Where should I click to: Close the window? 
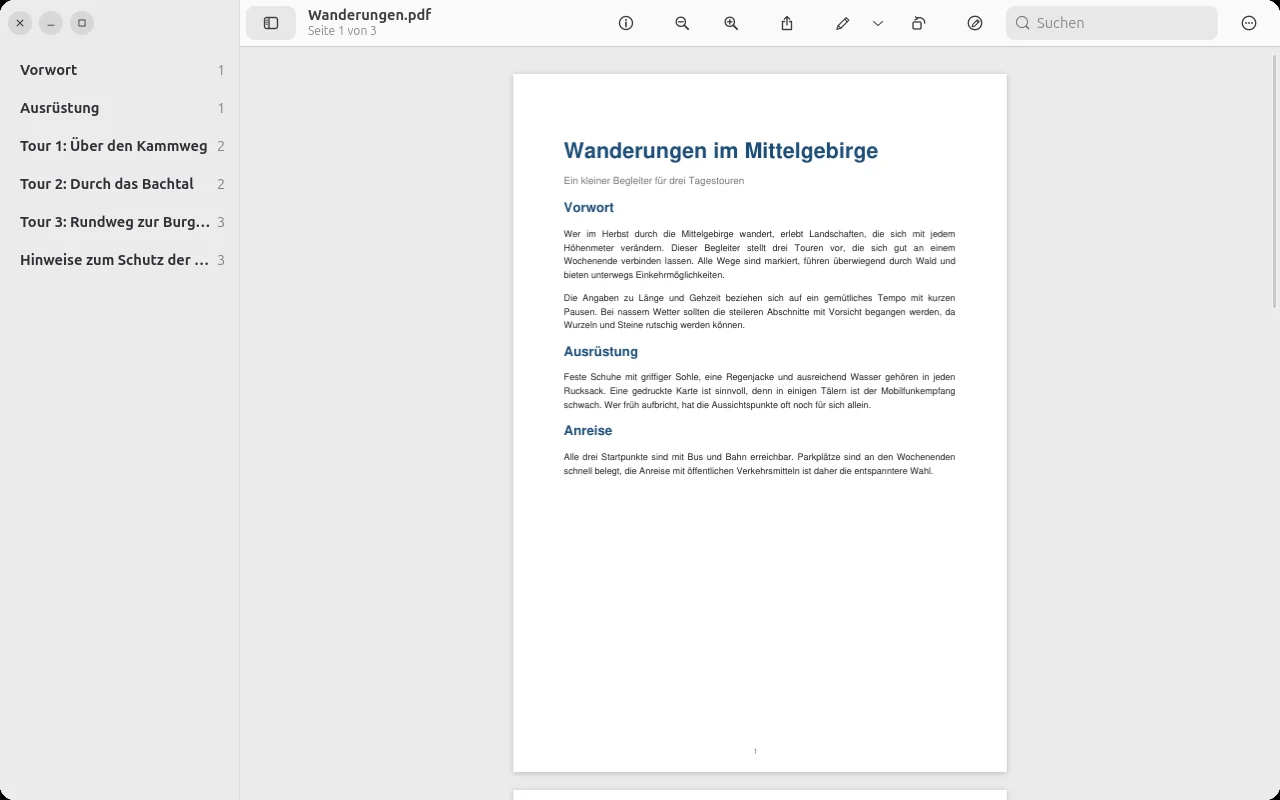20,23
